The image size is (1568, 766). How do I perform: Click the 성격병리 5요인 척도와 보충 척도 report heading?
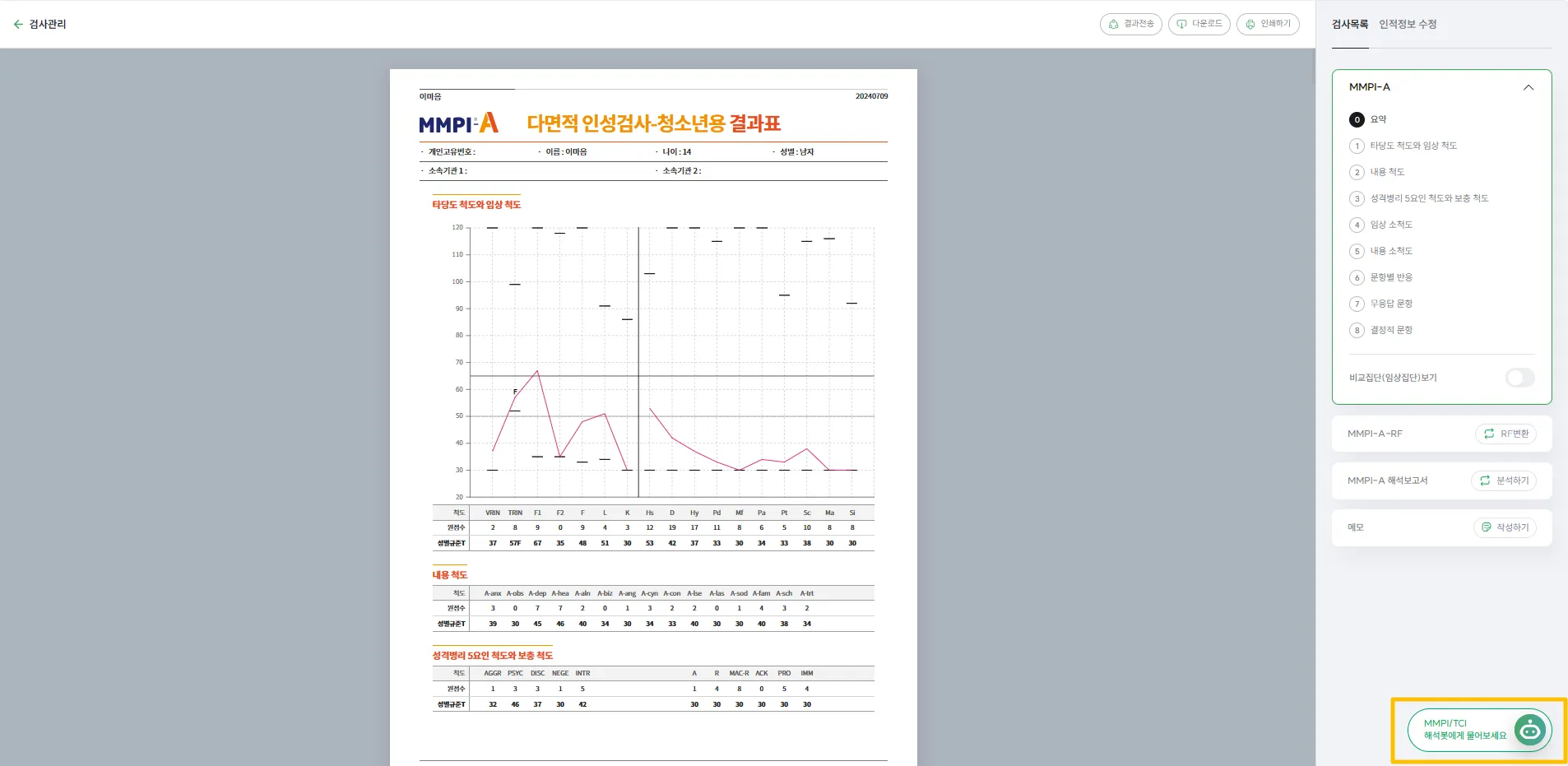pyautogui.click(x=493, y=656)
